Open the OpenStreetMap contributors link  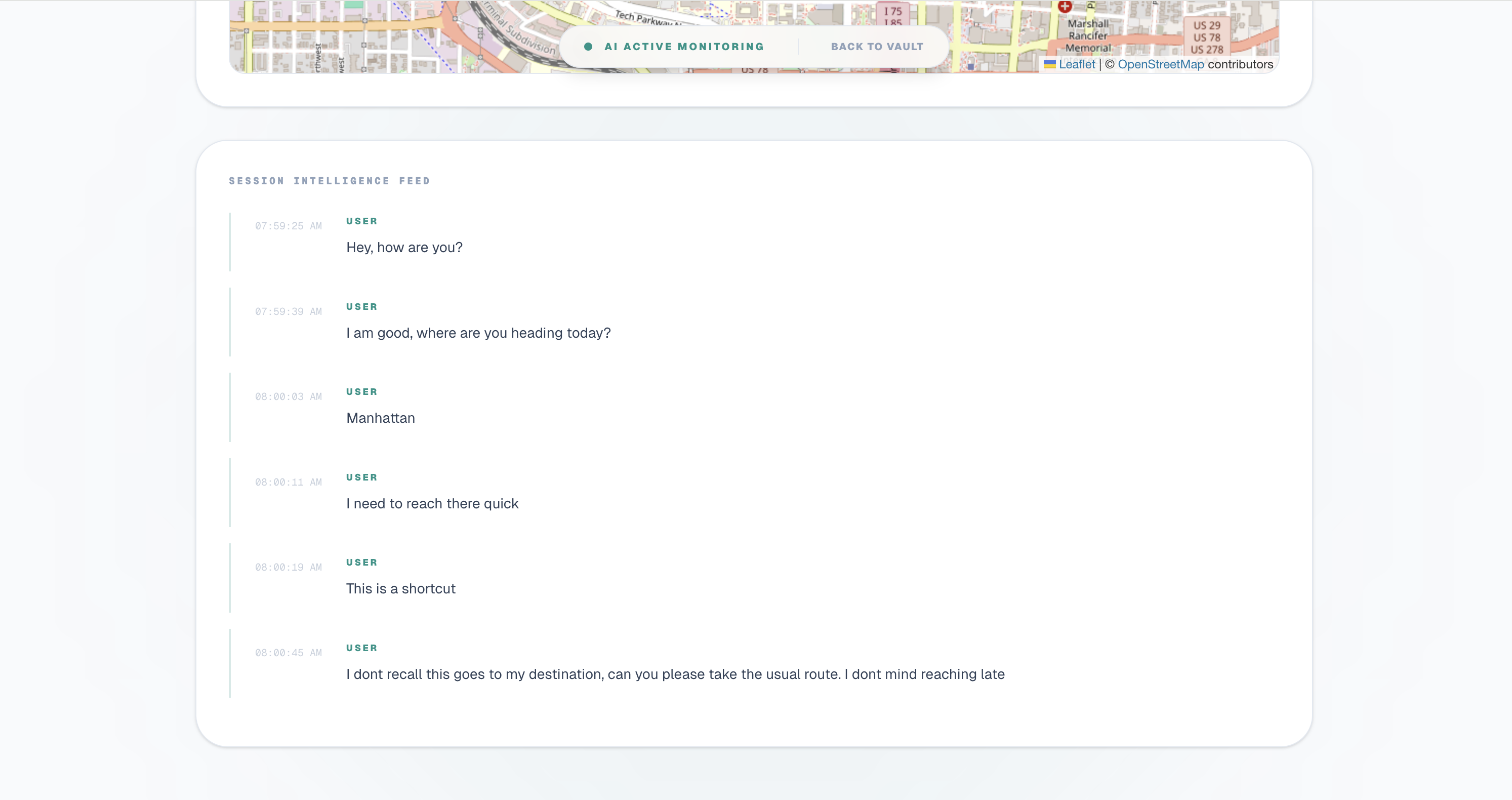click(1160, 65)
